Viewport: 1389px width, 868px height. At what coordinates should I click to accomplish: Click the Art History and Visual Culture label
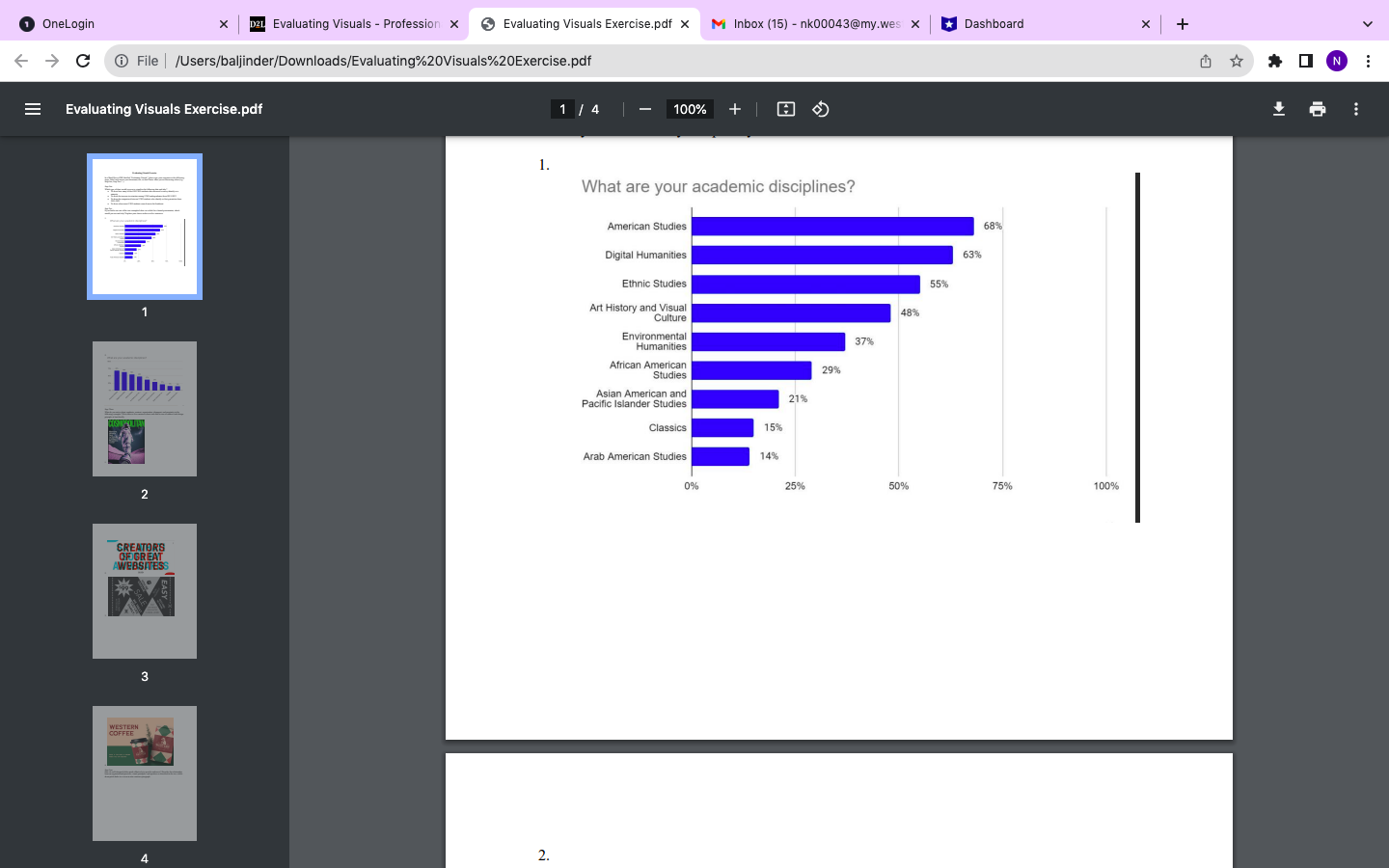click(638, 312)
